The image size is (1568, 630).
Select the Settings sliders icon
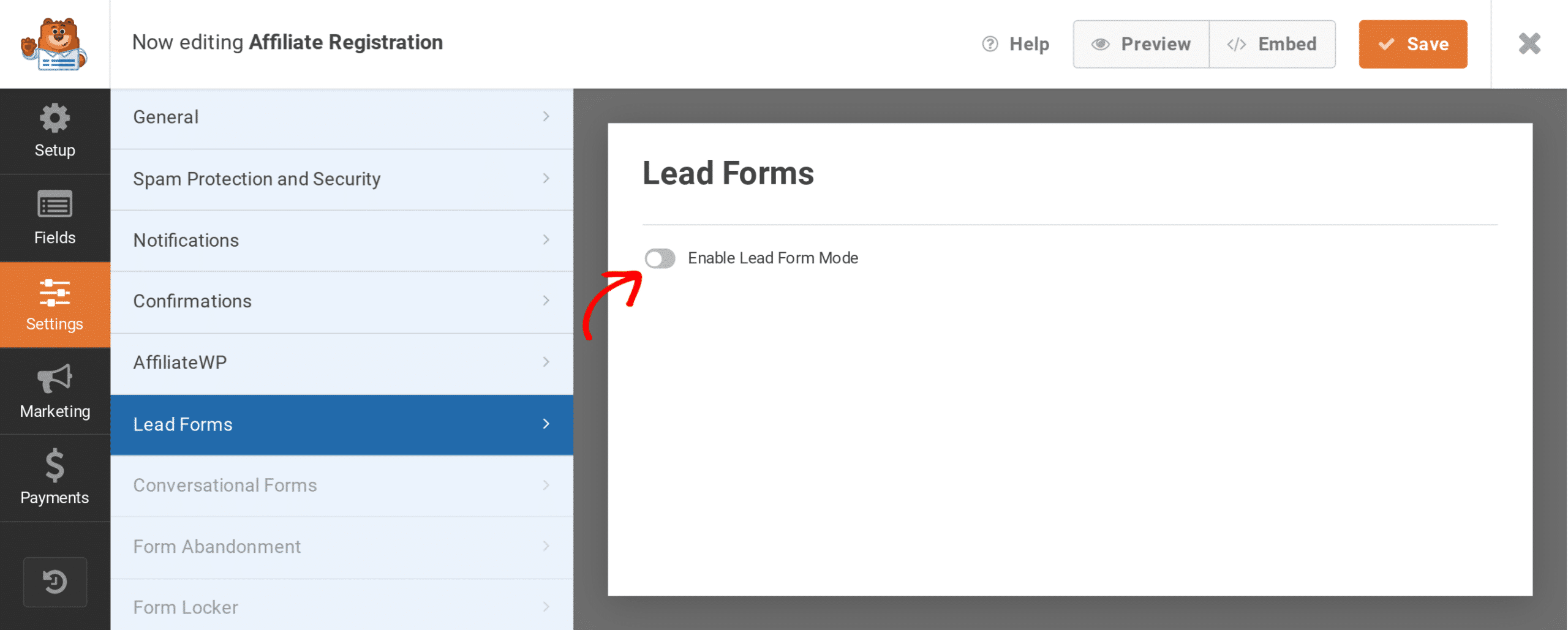point(55,293)
